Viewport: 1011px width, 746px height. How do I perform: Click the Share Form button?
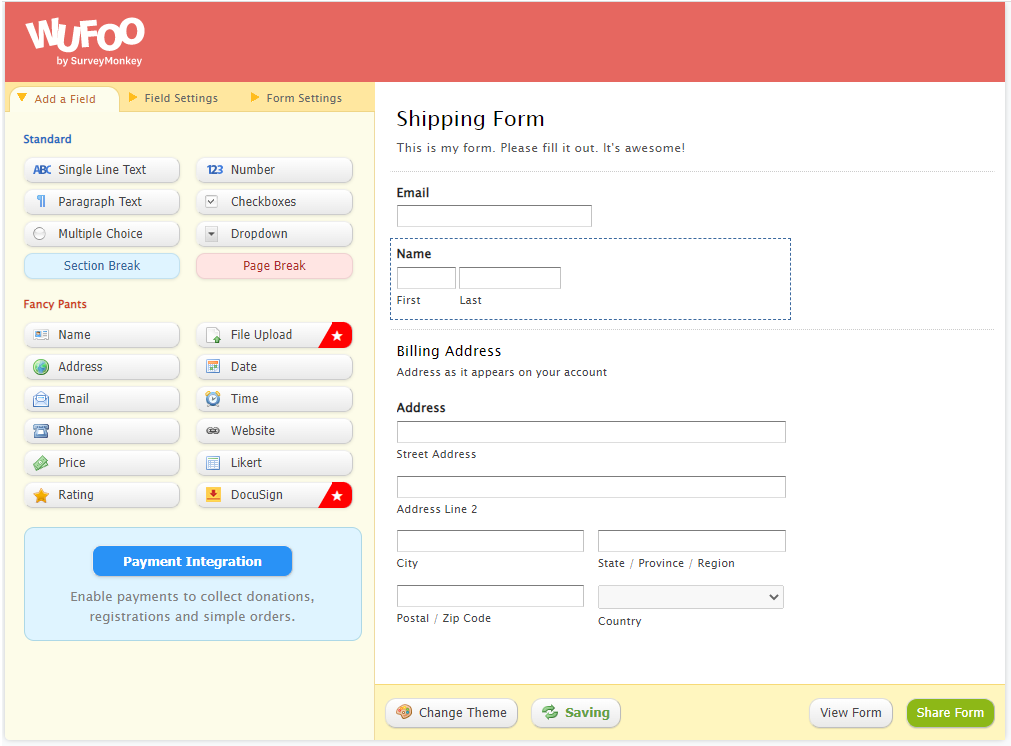pos(949,713)
